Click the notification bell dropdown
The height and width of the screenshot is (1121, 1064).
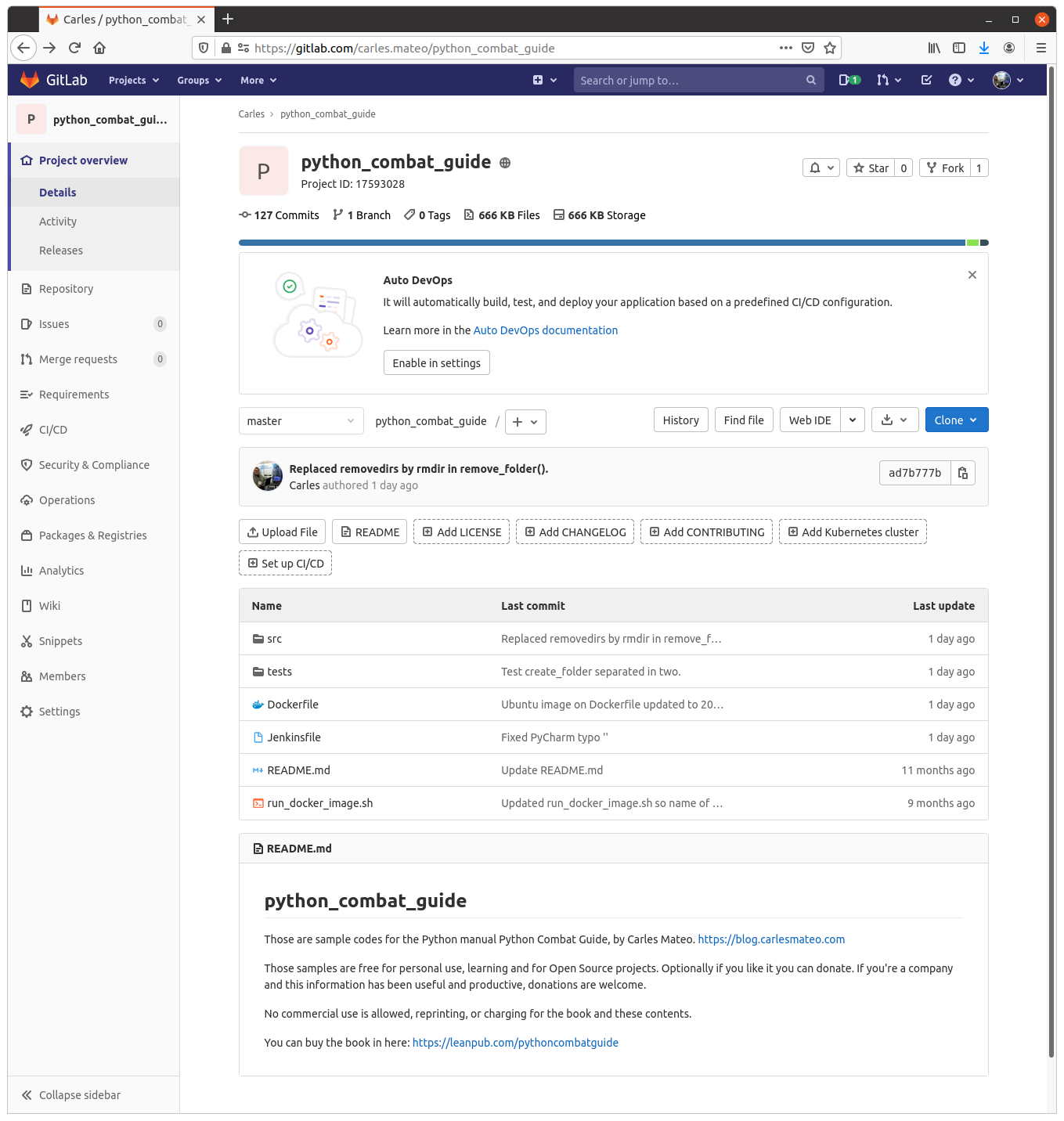click(821, 168)
